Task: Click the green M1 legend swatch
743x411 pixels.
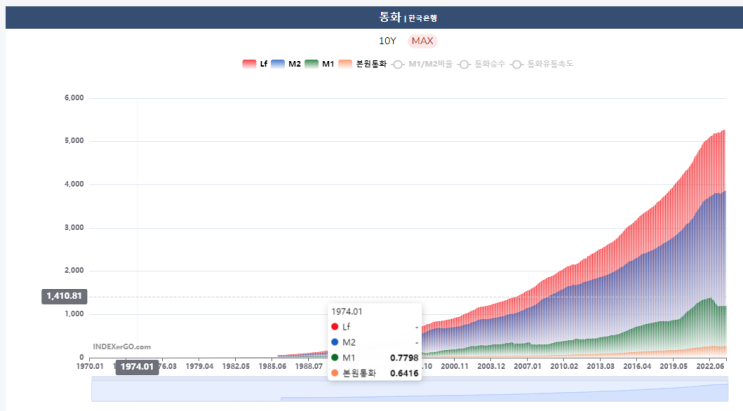Action: click(x=311, y=64)
